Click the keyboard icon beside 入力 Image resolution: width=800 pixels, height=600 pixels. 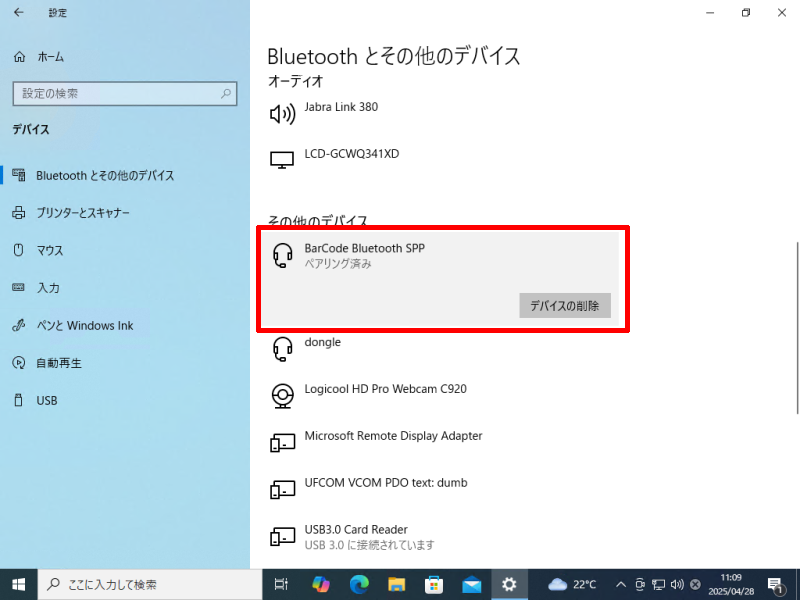pos(18,287)
